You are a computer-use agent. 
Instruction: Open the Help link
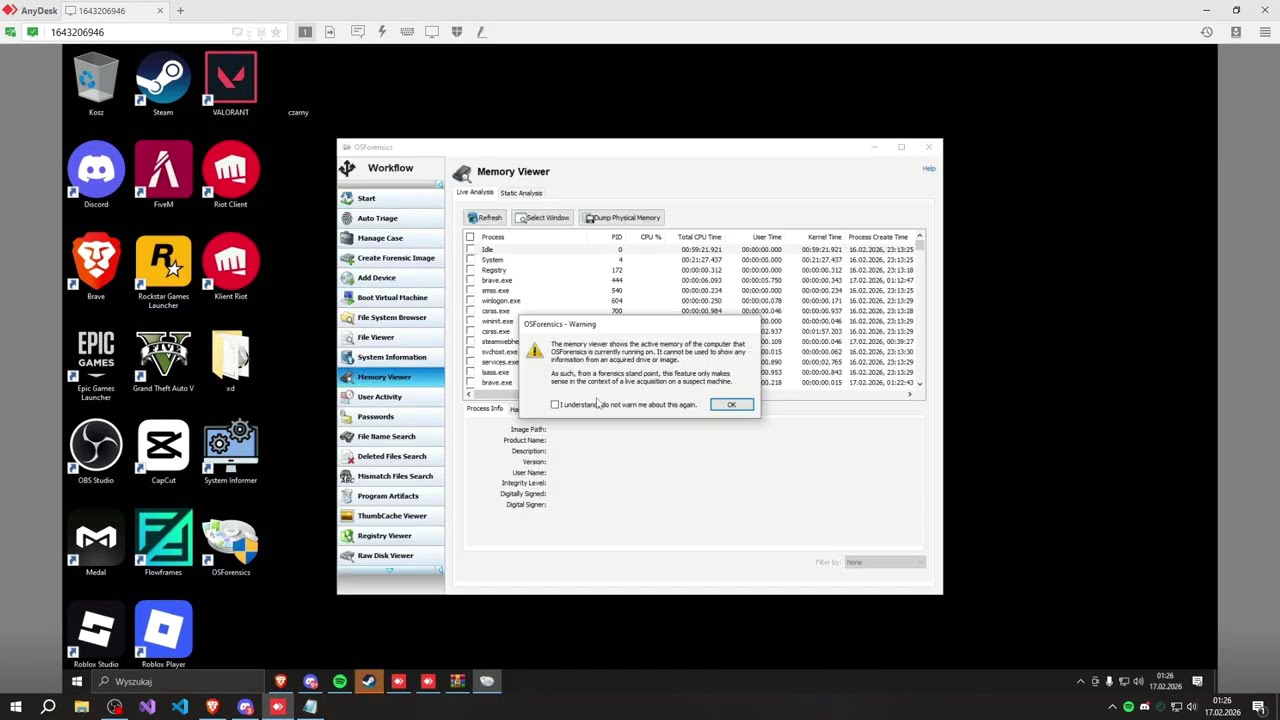pyautogui.click(x=929, y=169)
